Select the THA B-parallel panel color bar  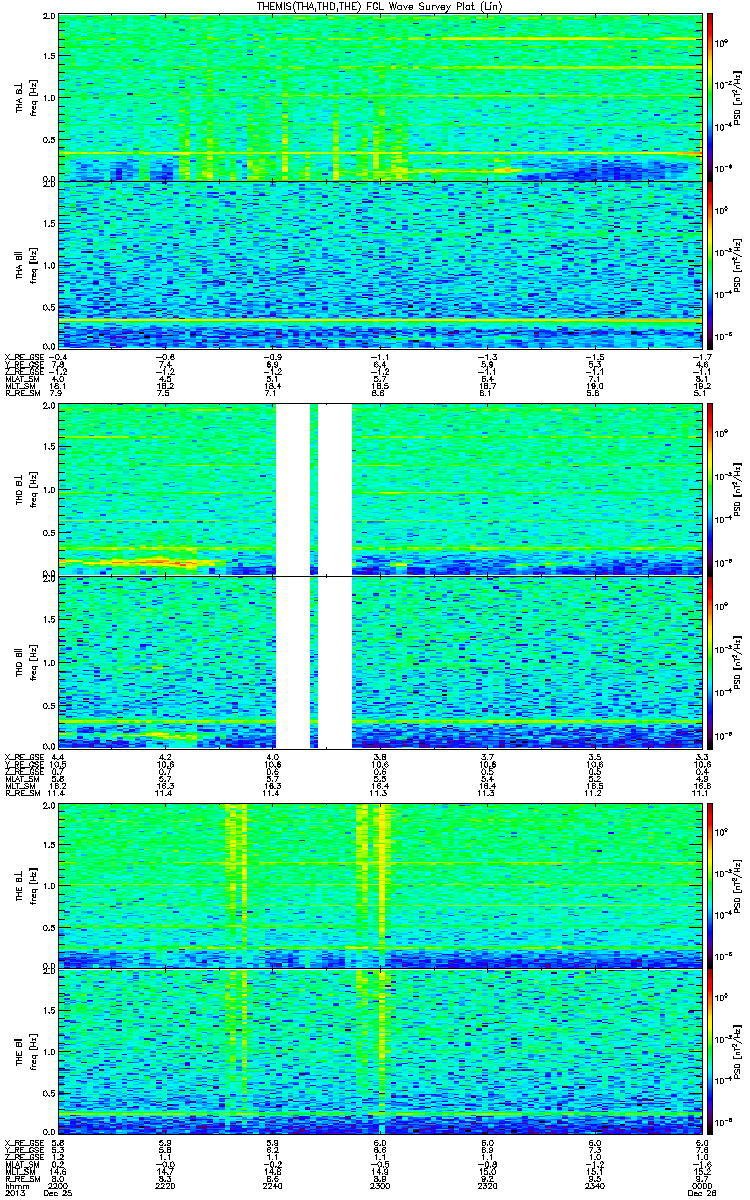click(710, 265)
